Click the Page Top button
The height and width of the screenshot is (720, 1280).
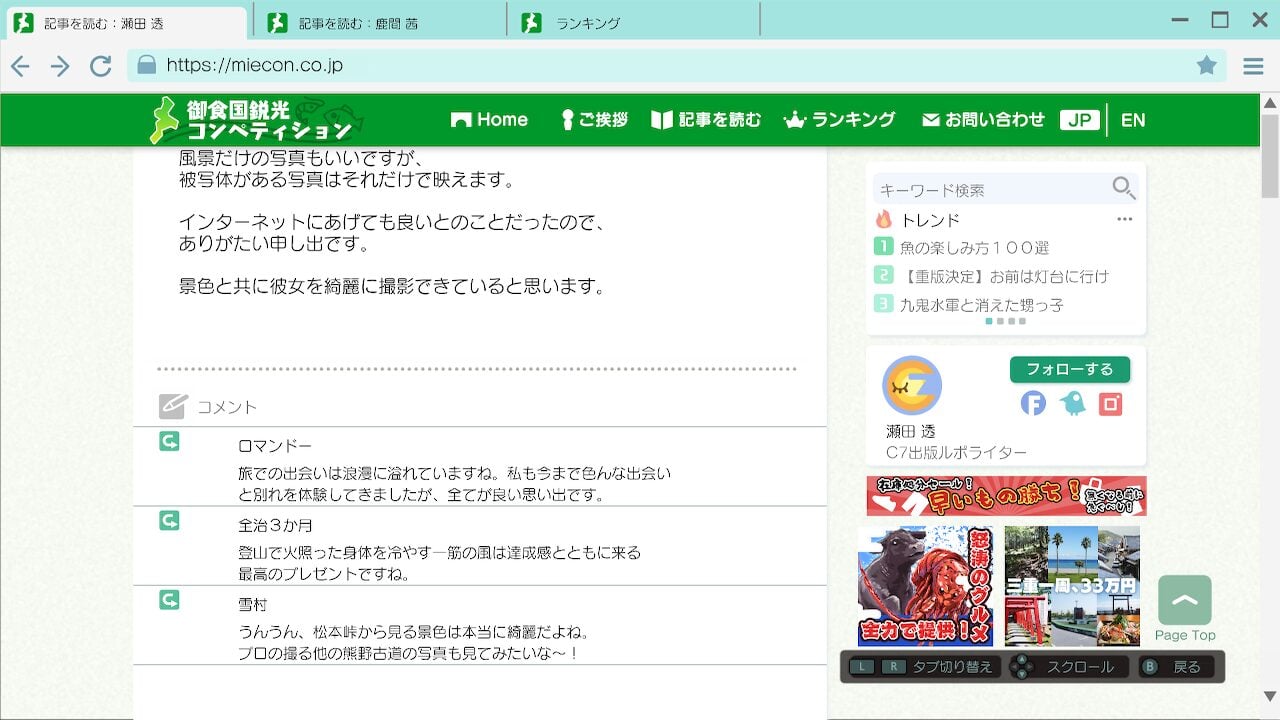click(1185, 602)
